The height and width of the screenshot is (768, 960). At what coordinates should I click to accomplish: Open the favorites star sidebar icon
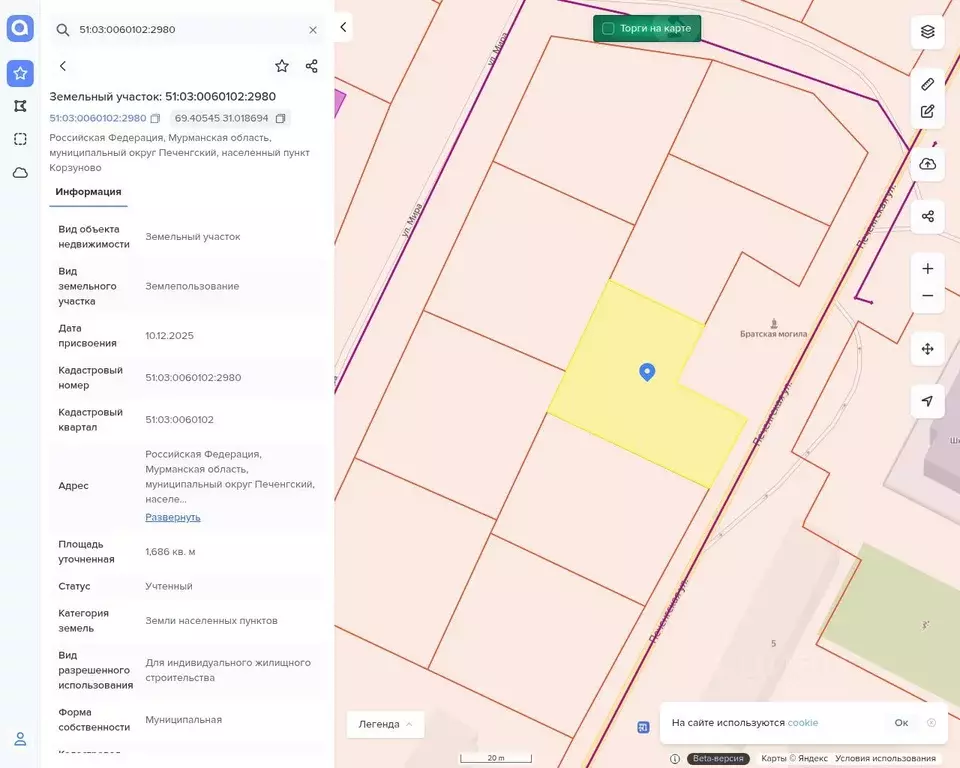20,73
